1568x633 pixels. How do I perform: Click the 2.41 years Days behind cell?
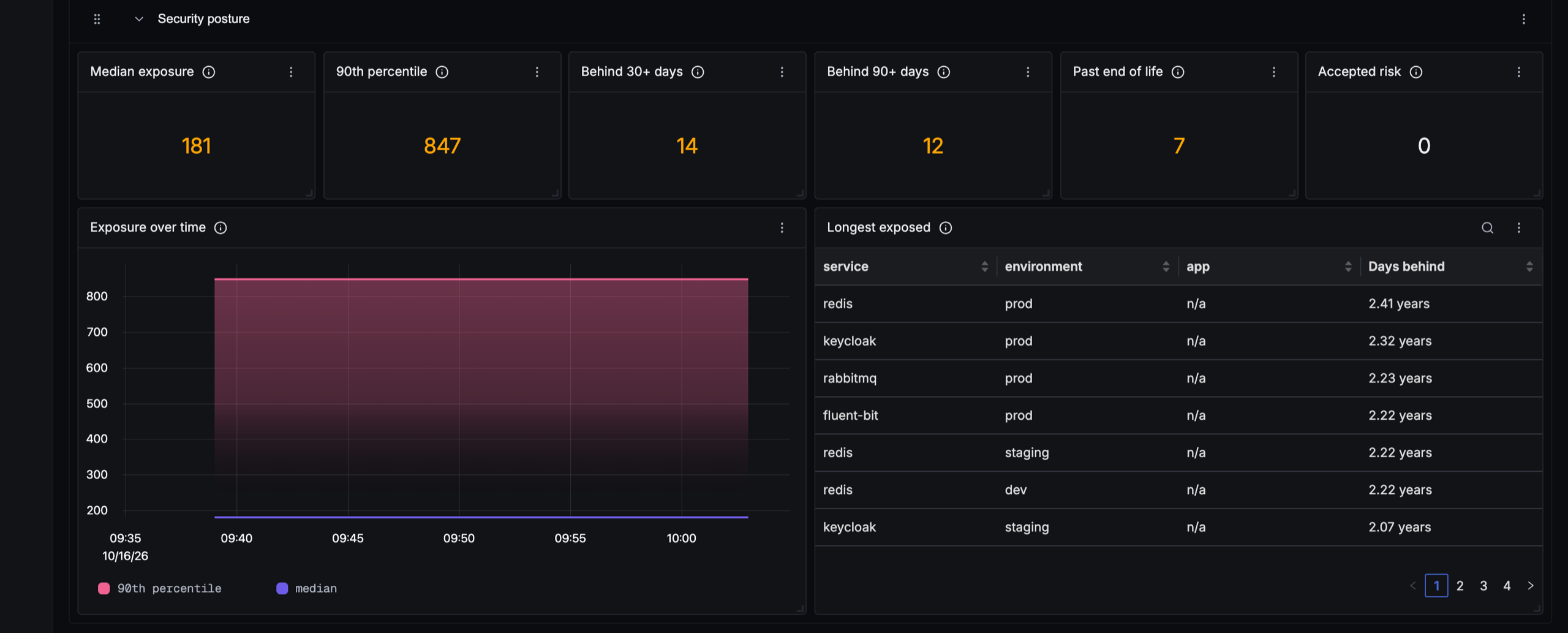(1399, 304)
